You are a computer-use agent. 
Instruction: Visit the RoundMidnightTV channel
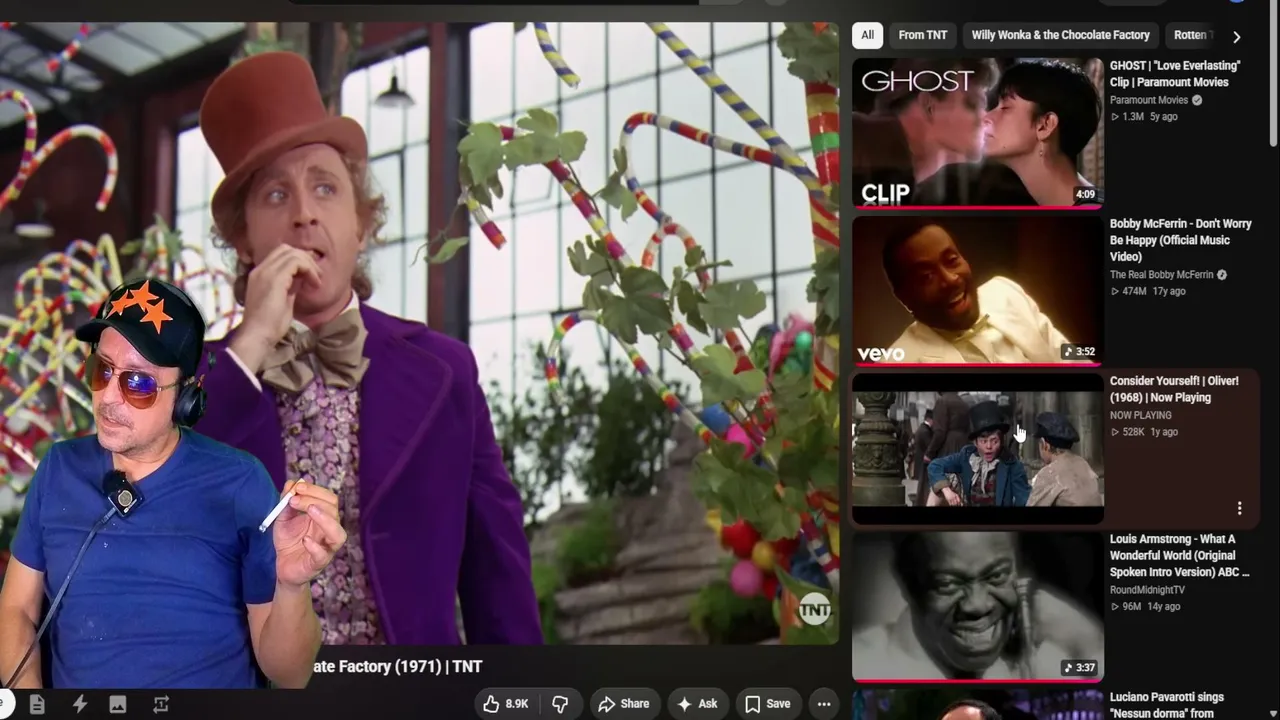click(1147, 590)
